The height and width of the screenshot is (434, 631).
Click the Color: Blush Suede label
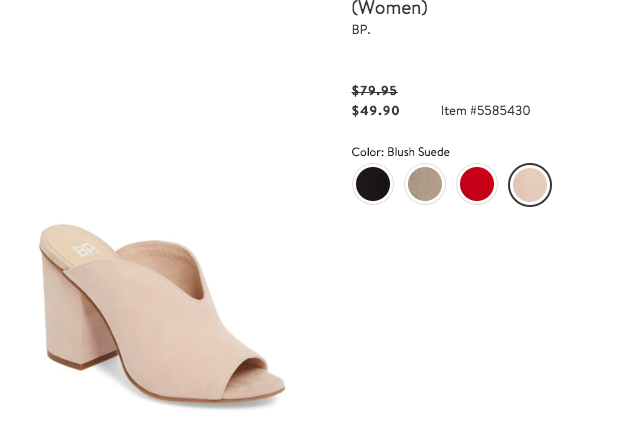coord(400,152)
